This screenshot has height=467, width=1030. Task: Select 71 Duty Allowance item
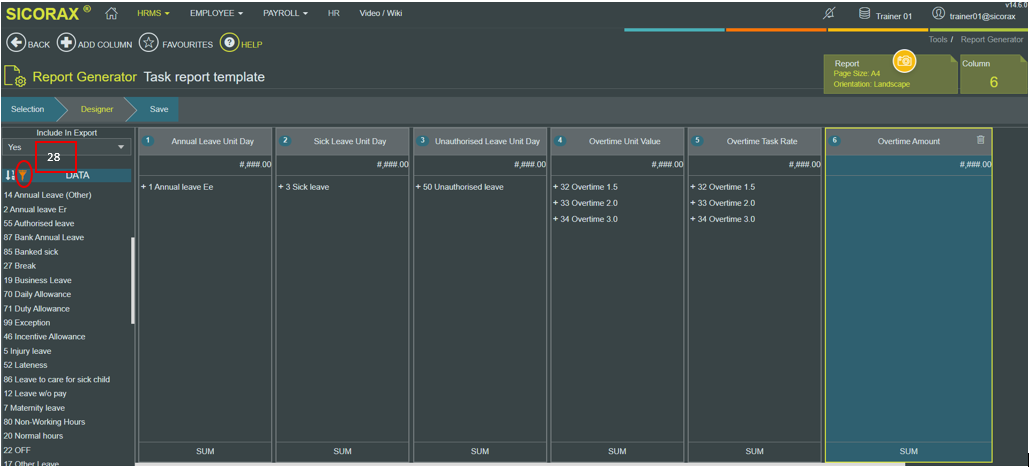coord(36,309)
